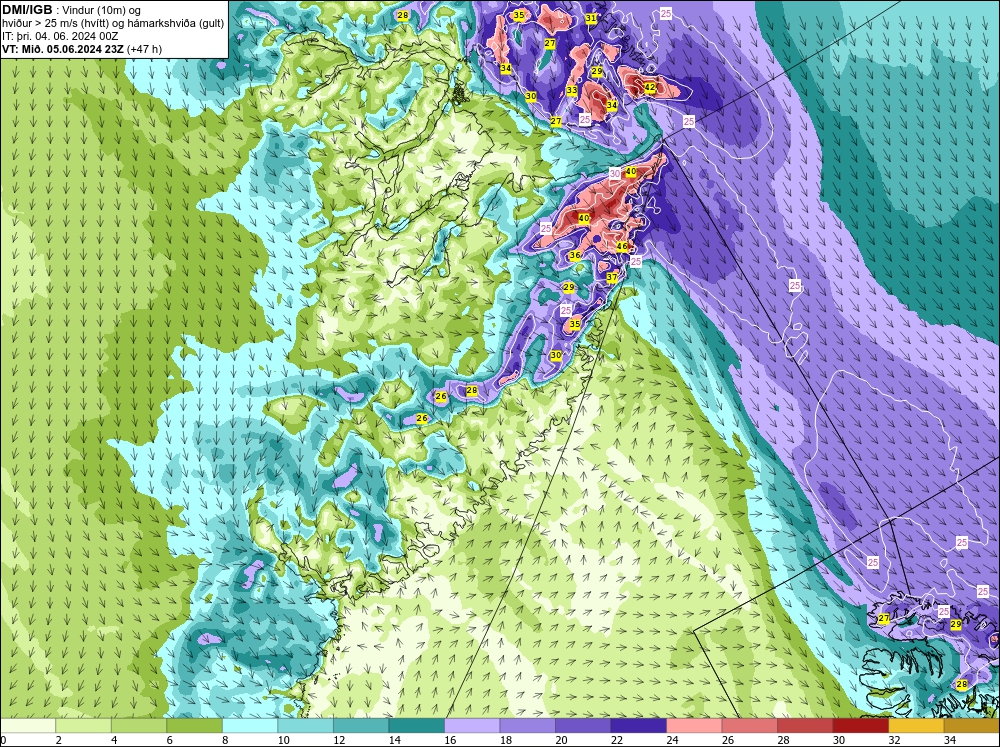Click the 'VT: Mið. 05.06.2024 23Z' valid time
This screenshot has height=747, width=1000.
(63, 49)
